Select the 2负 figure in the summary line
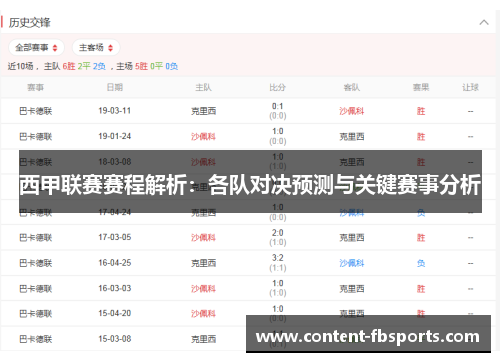Viewport: 500px width, 362px height. pyautogui.click(x=99, y=66)
